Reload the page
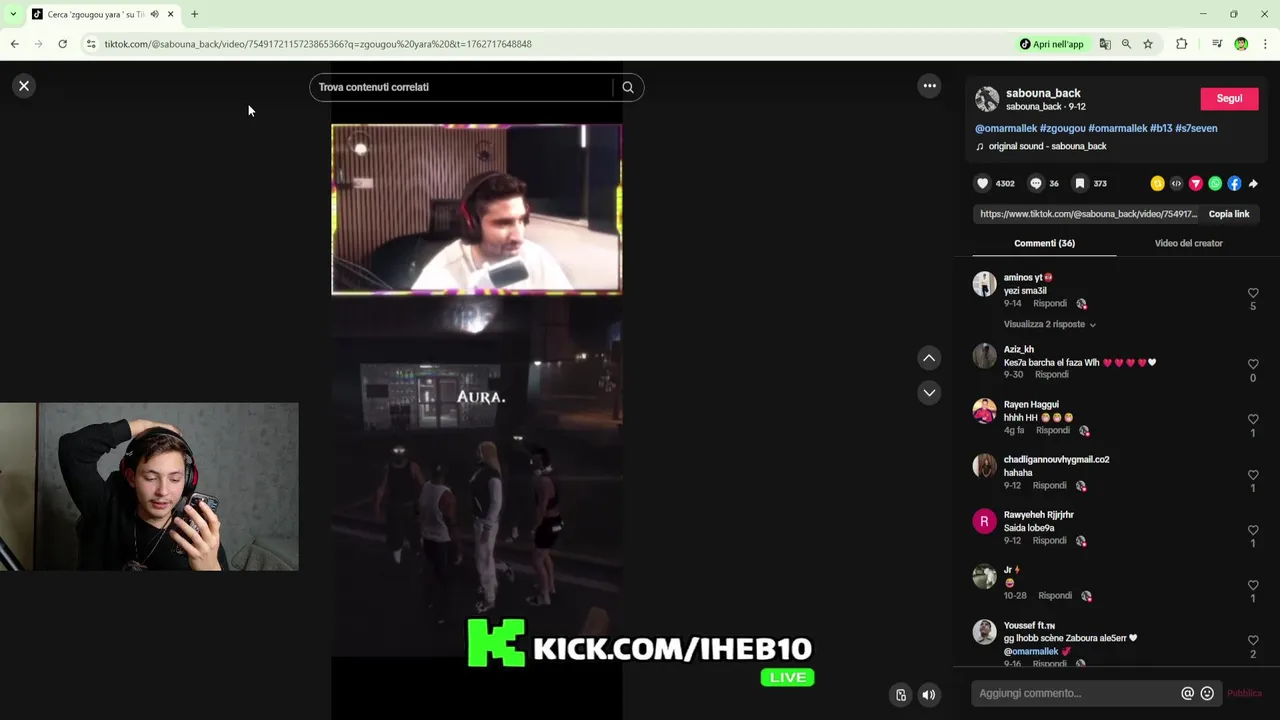Viewport: 1280px width, 720px height. 62,44
